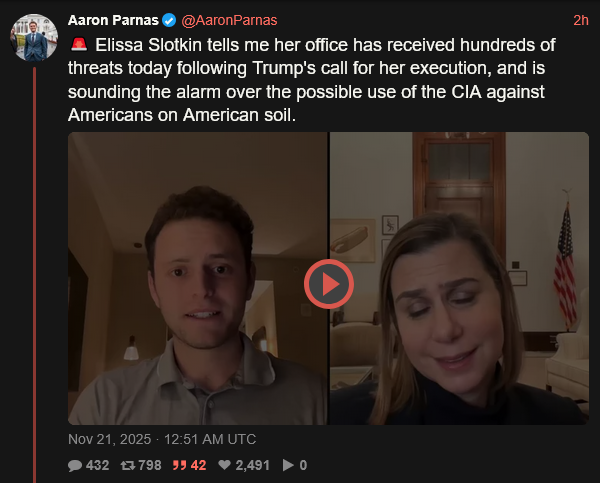Screen dimensions: 600x483
Task: Click the heart likes icon
Action: [224, 465]
